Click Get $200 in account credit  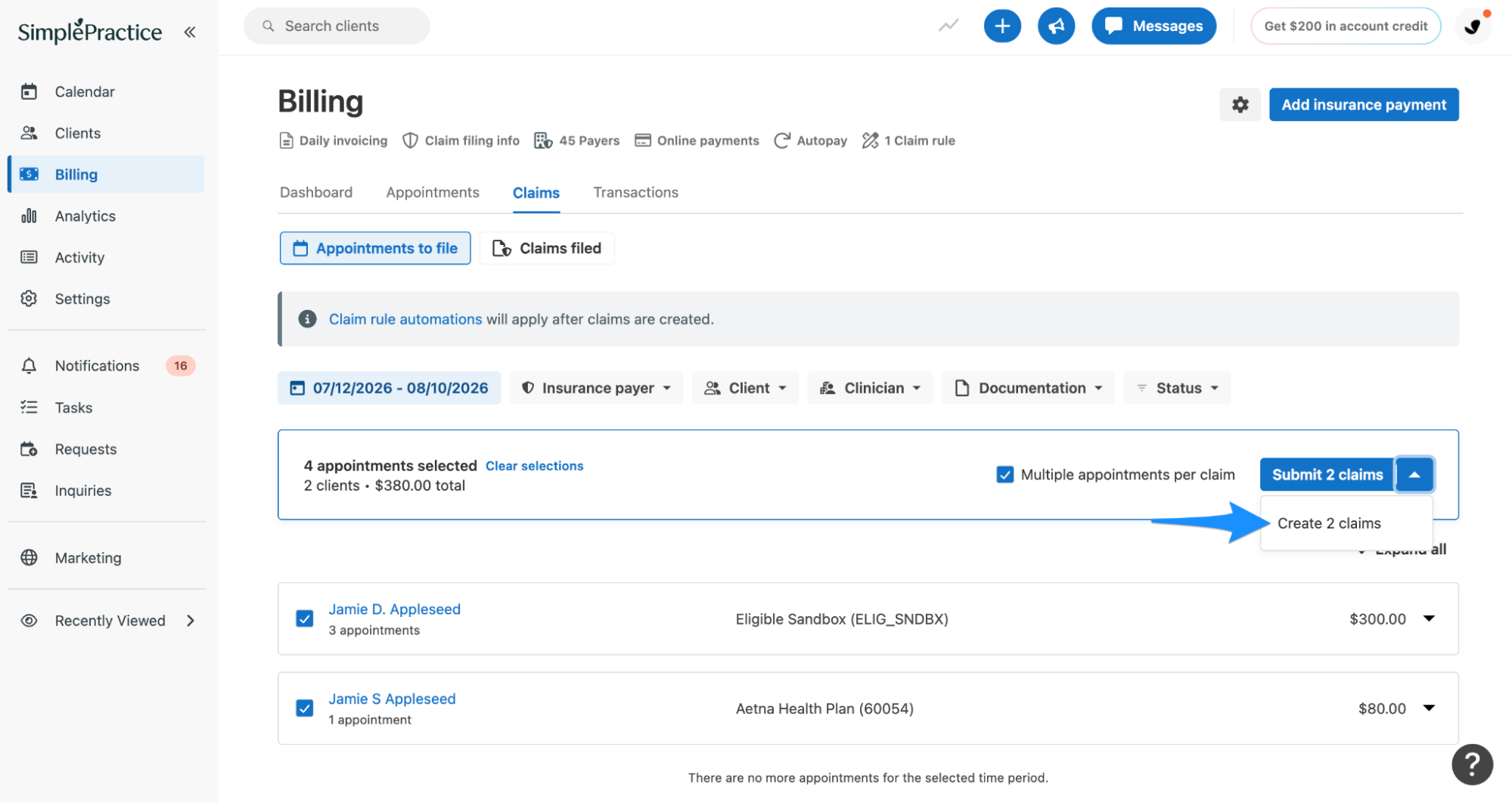[x=1346, y=26]
